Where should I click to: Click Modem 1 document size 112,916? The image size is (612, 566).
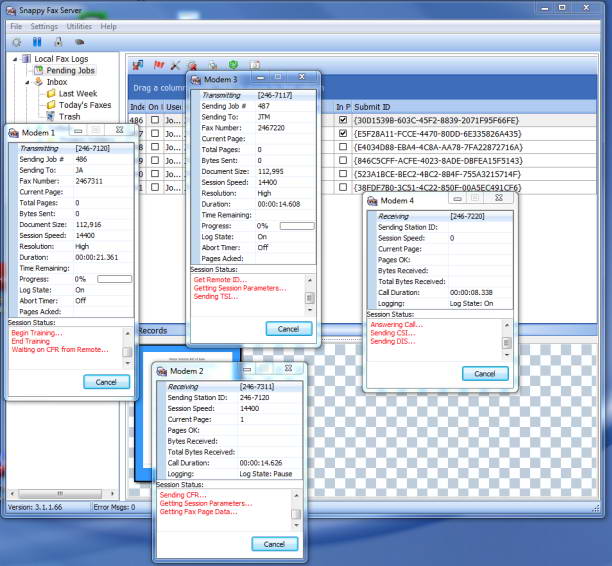click(x=88, y=224)
